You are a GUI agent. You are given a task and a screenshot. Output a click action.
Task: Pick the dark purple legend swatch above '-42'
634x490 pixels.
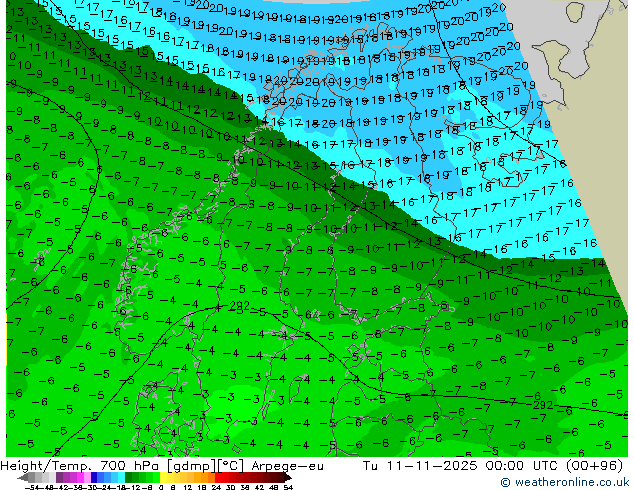click(59, 478)
